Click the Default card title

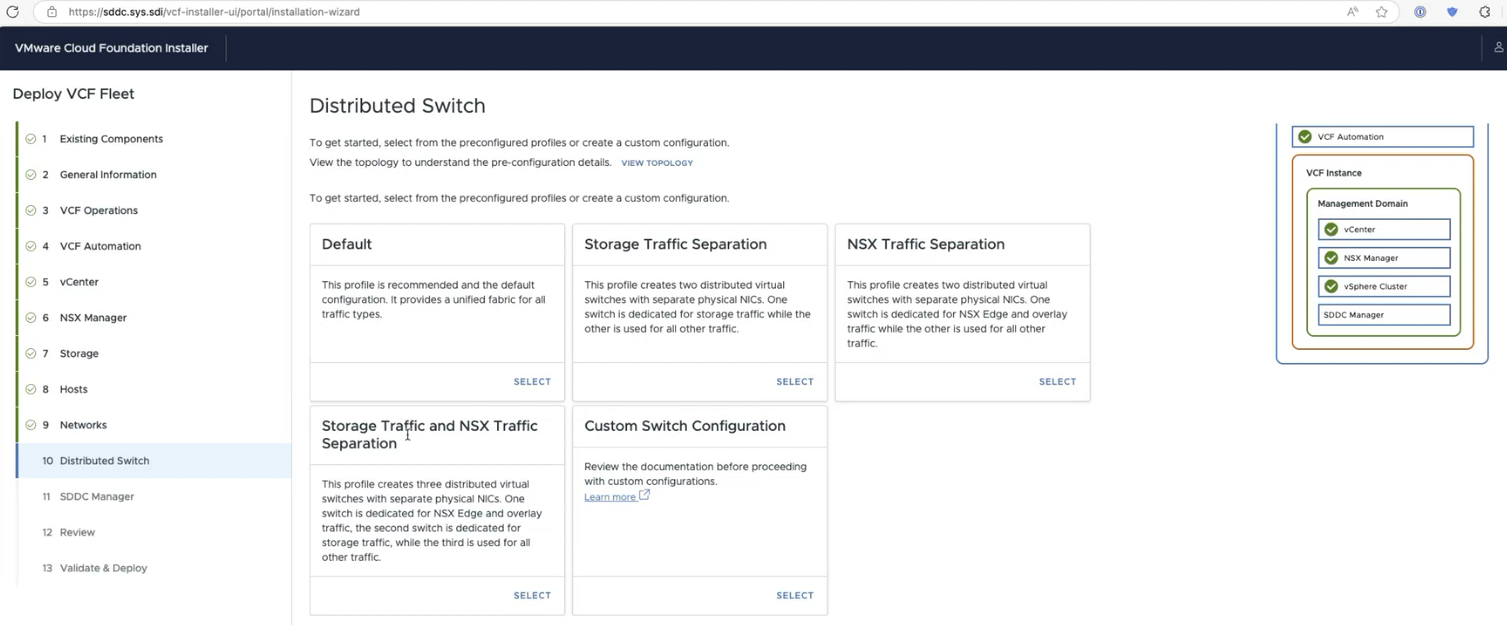[x=347, y=244]
